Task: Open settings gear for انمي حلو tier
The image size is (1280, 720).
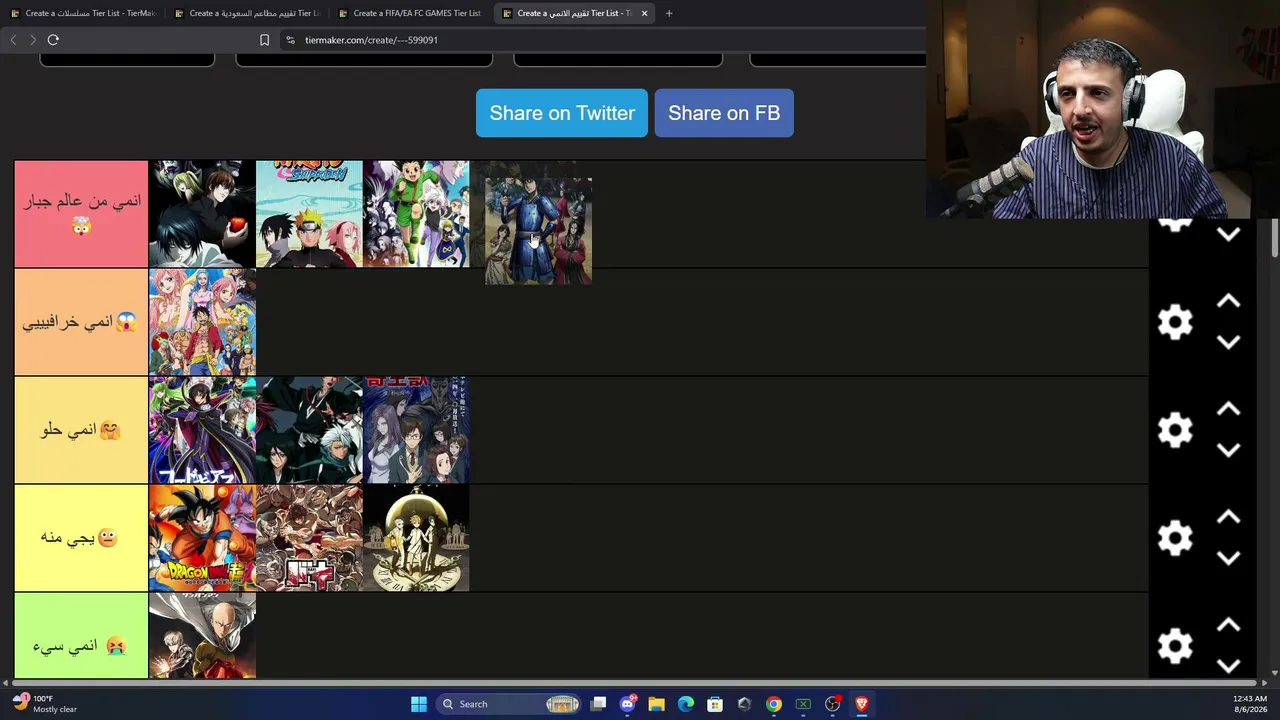Action: (x=1175, y=430)
